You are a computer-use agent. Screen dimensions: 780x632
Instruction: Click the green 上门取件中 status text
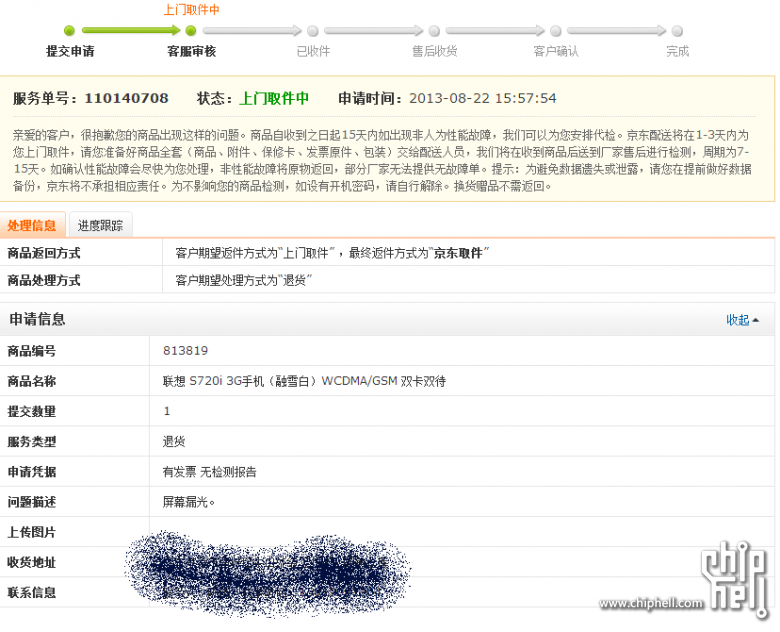coord(274,98)
